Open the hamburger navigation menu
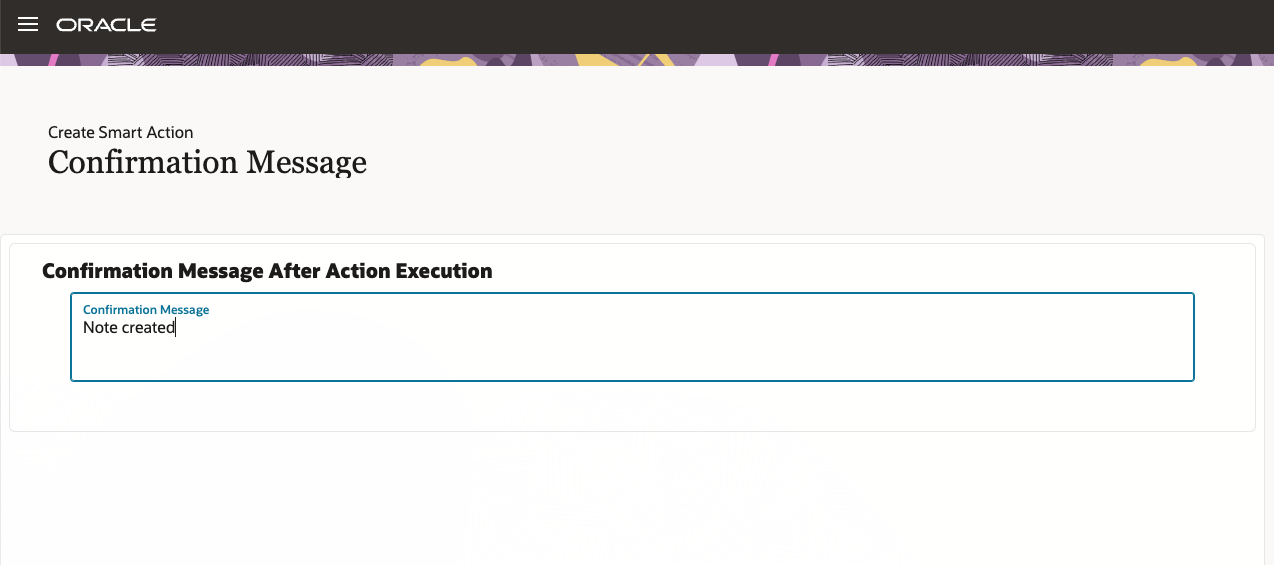 28,25
